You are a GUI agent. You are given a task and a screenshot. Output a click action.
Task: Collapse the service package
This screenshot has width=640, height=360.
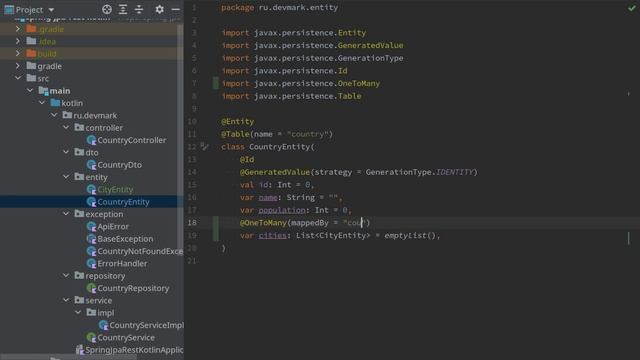click(x=66, y=300)
